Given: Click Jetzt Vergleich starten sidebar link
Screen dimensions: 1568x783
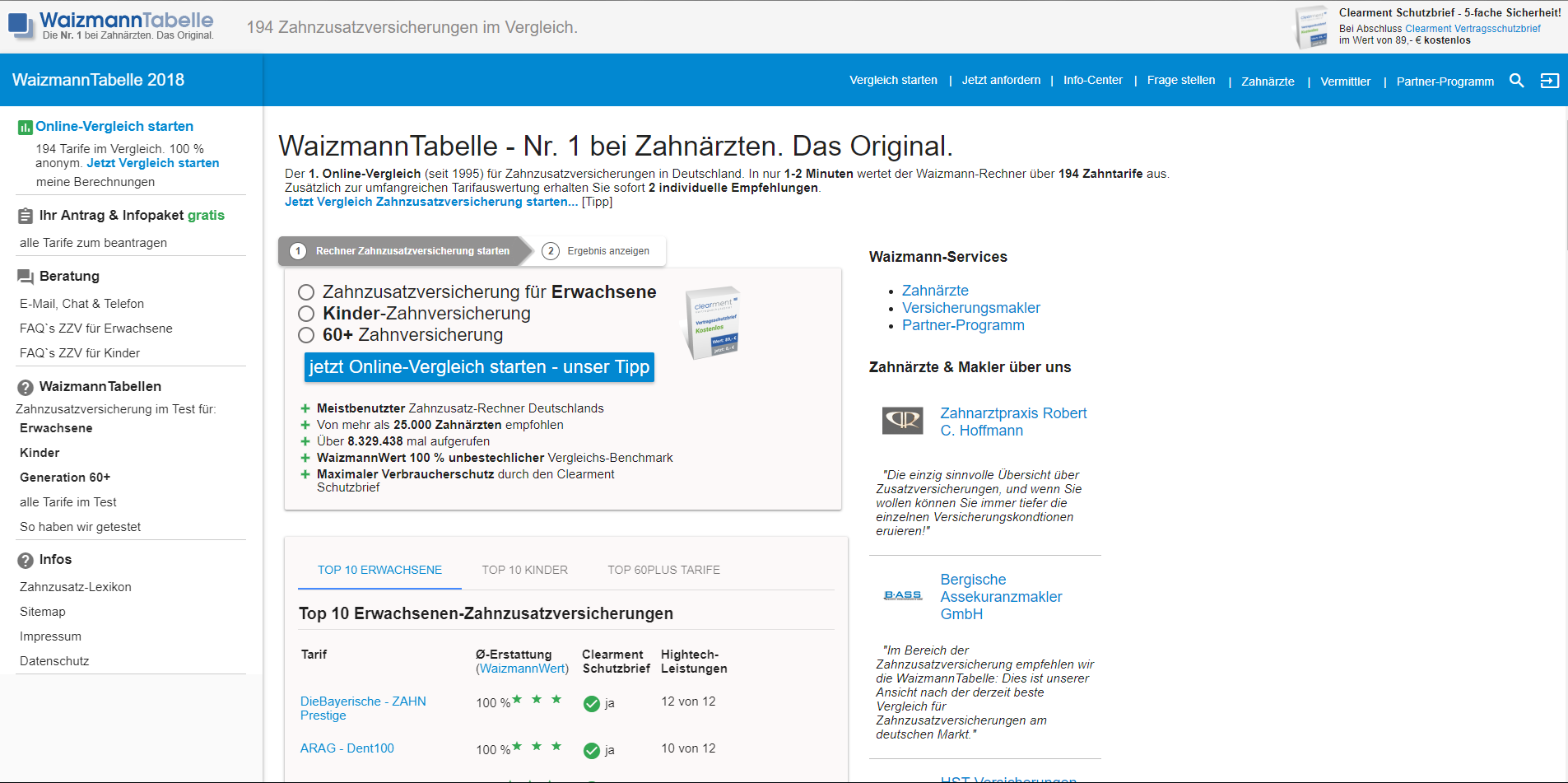Looking at the screenshot, I should click(153, 163).
